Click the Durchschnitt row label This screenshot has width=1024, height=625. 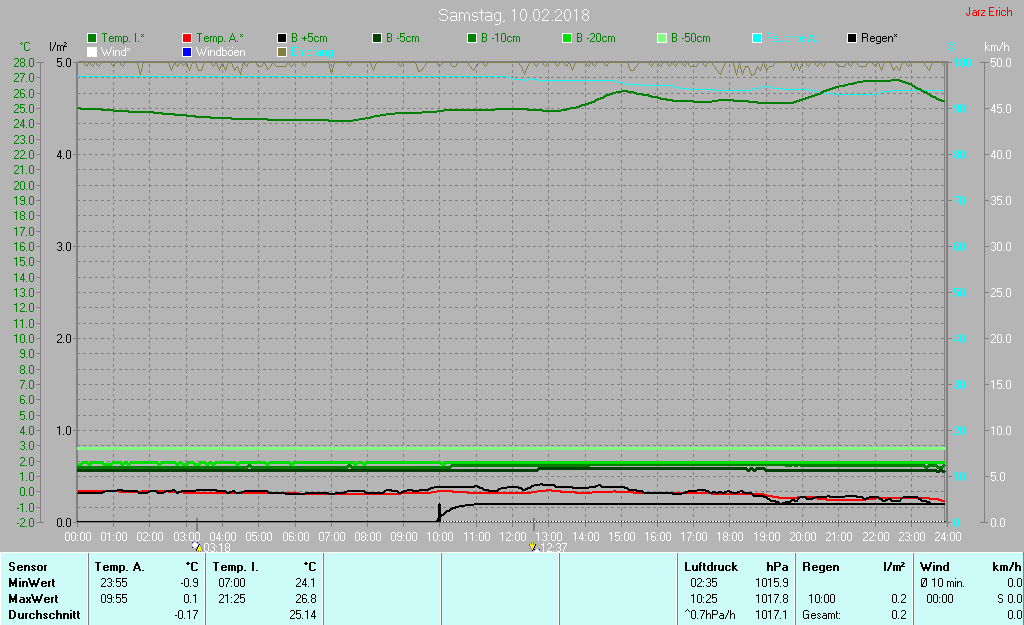[x=44, y=615]
